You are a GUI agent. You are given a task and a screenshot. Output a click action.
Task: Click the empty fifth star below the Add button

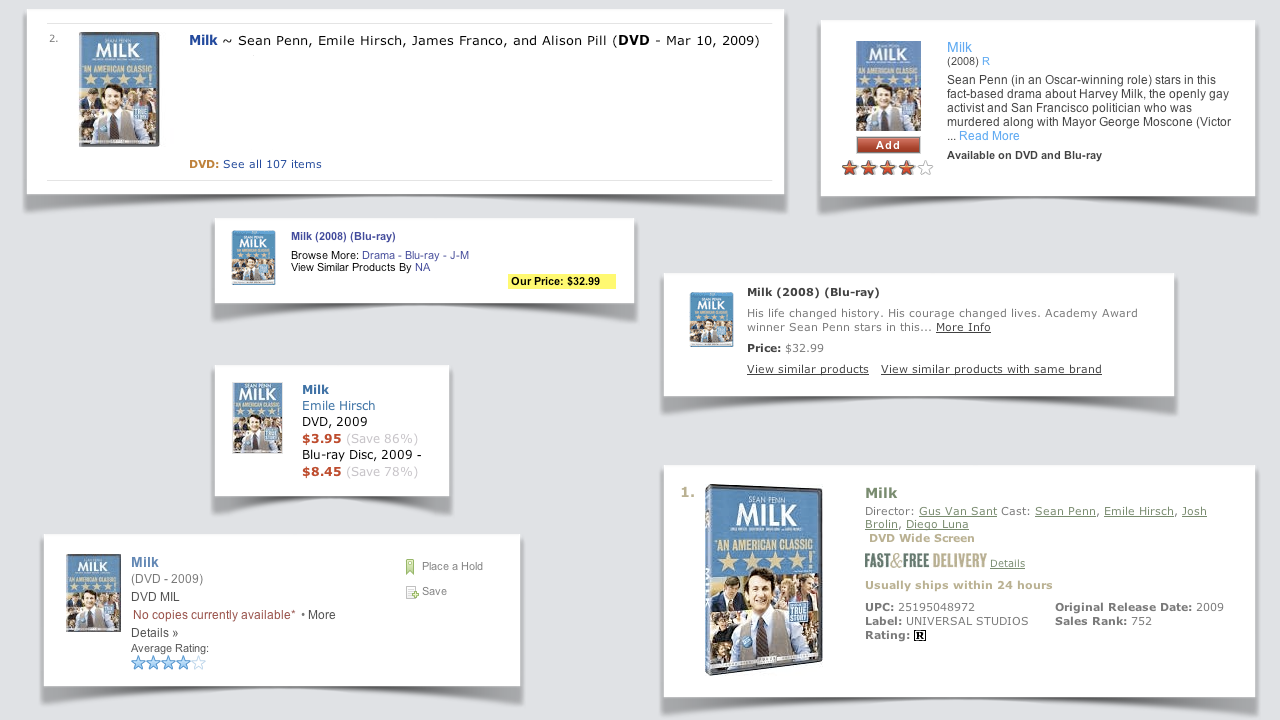pos(925,168)
